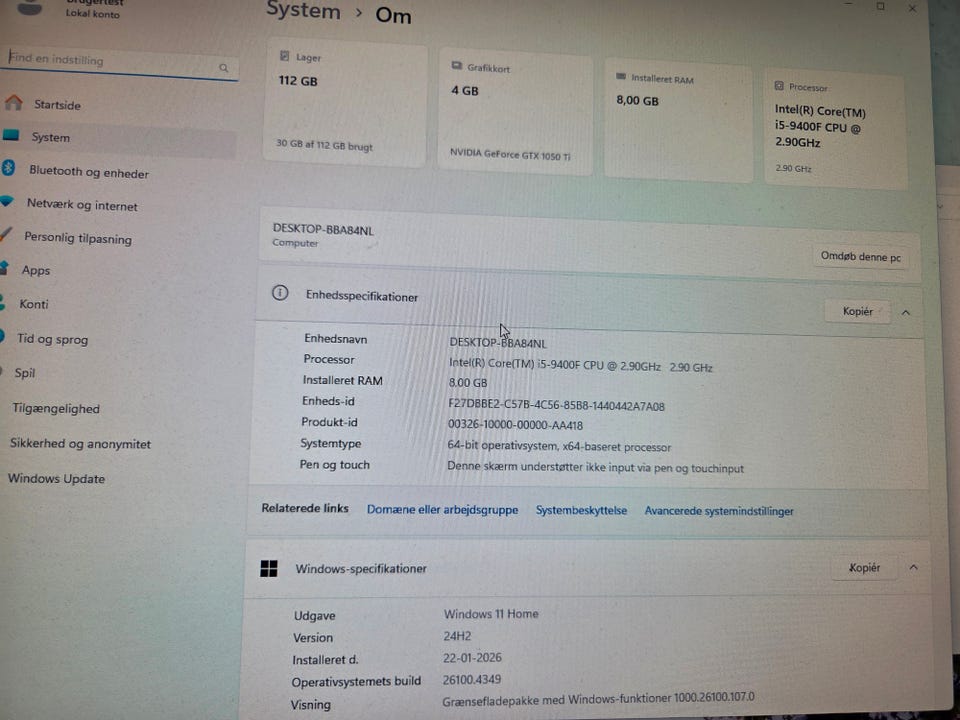Image resolution: width=960 pixels, height=720 pixels.
Task: Click the Produkt-id value 00326-10000-00000-AA418
Action: [515, 425]
